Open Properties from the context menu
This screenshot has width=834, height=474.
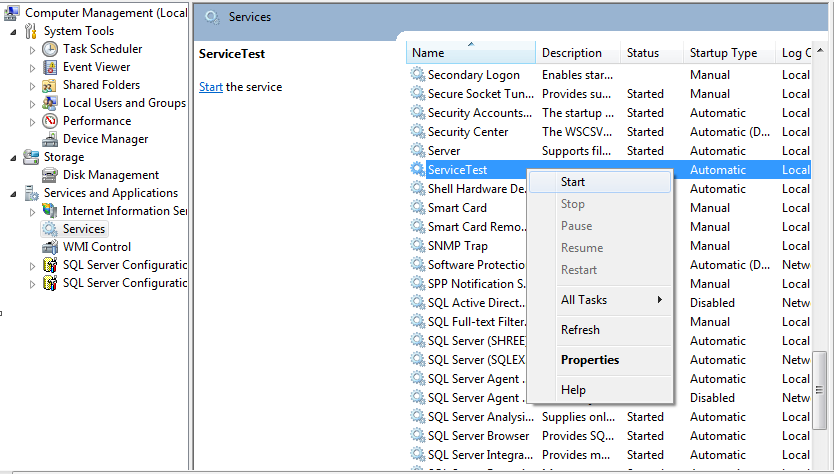point(600,360)
